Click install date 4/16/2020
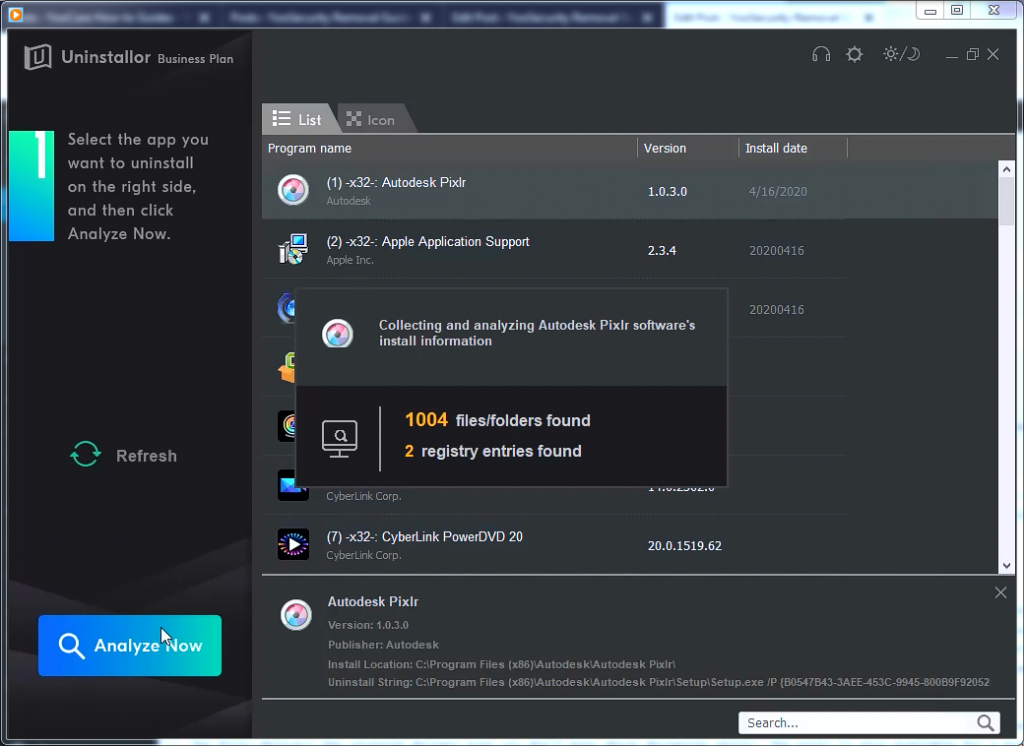 (x=778, y=192)
